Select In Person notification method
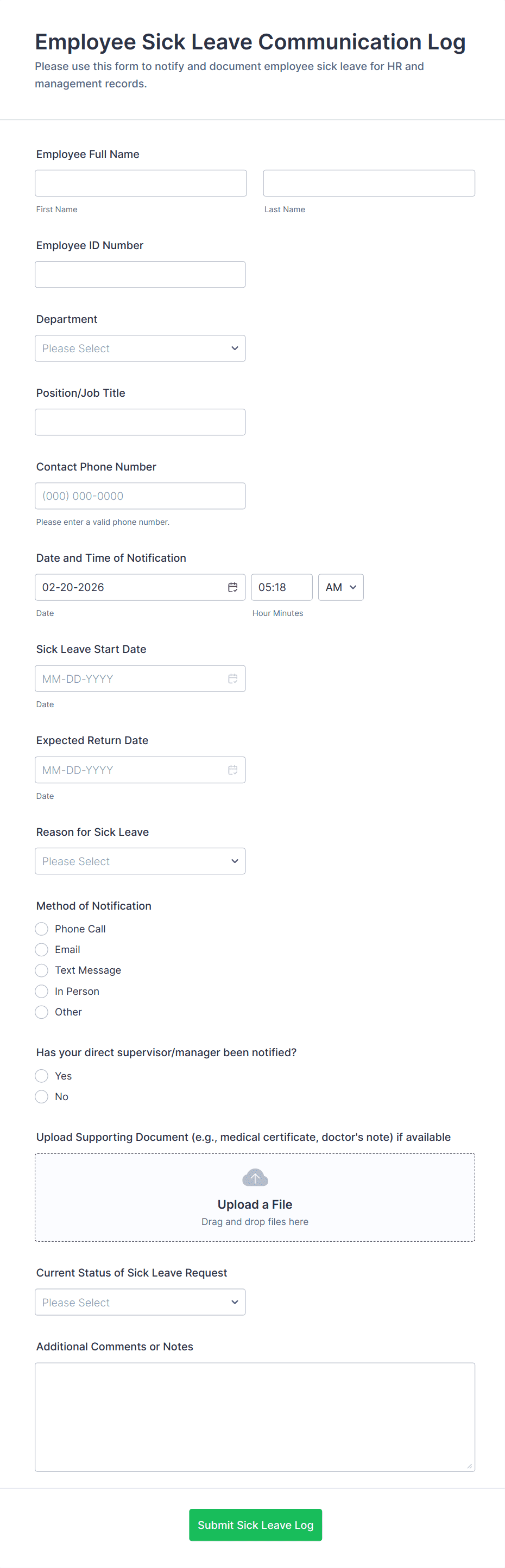 [41, 992]
